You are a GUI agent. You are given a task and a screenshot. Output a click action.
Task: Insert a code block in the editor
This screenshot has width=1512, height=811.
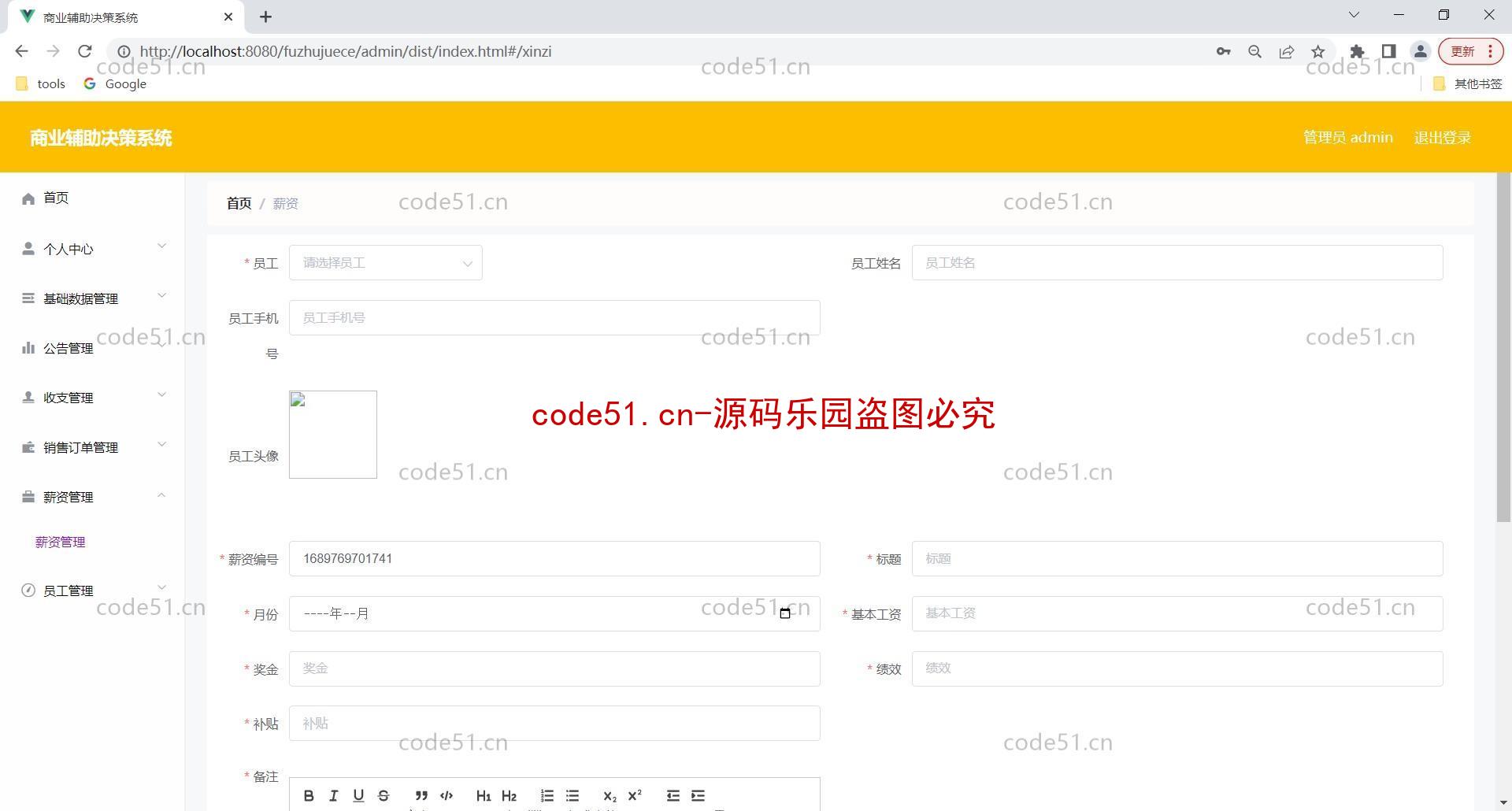point(447,795)
